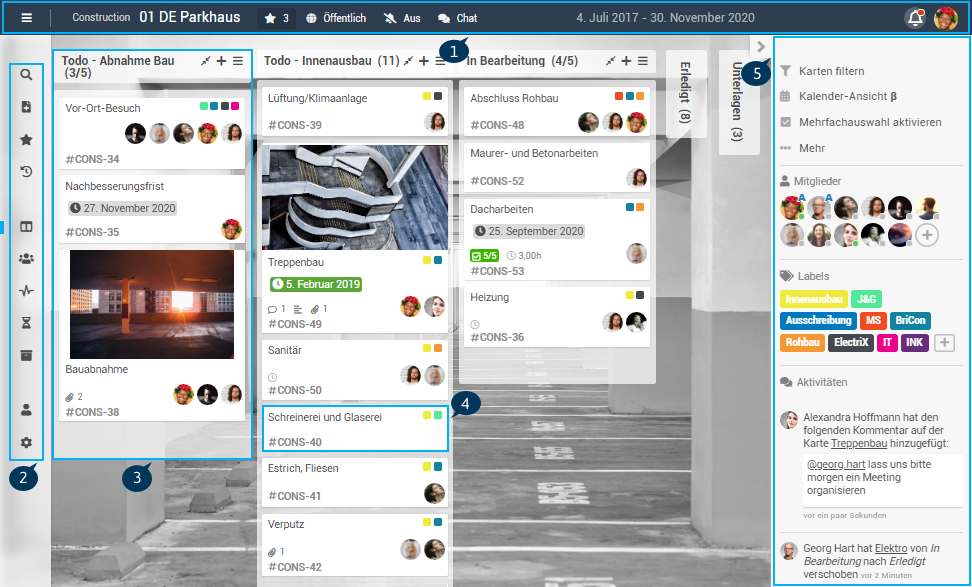
Task: Add a new label with plus button
Action: [x=944, y=342]
